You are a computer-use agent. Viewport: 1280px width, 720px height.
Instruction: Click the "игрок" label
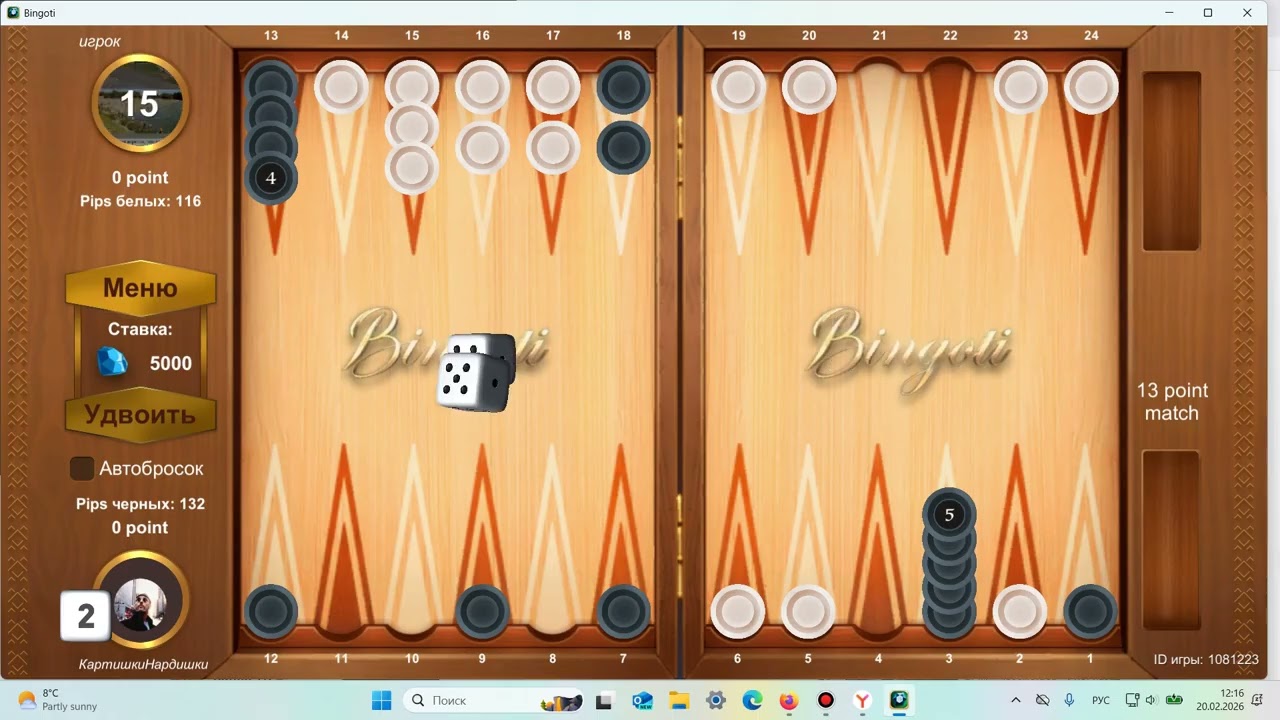100,42
